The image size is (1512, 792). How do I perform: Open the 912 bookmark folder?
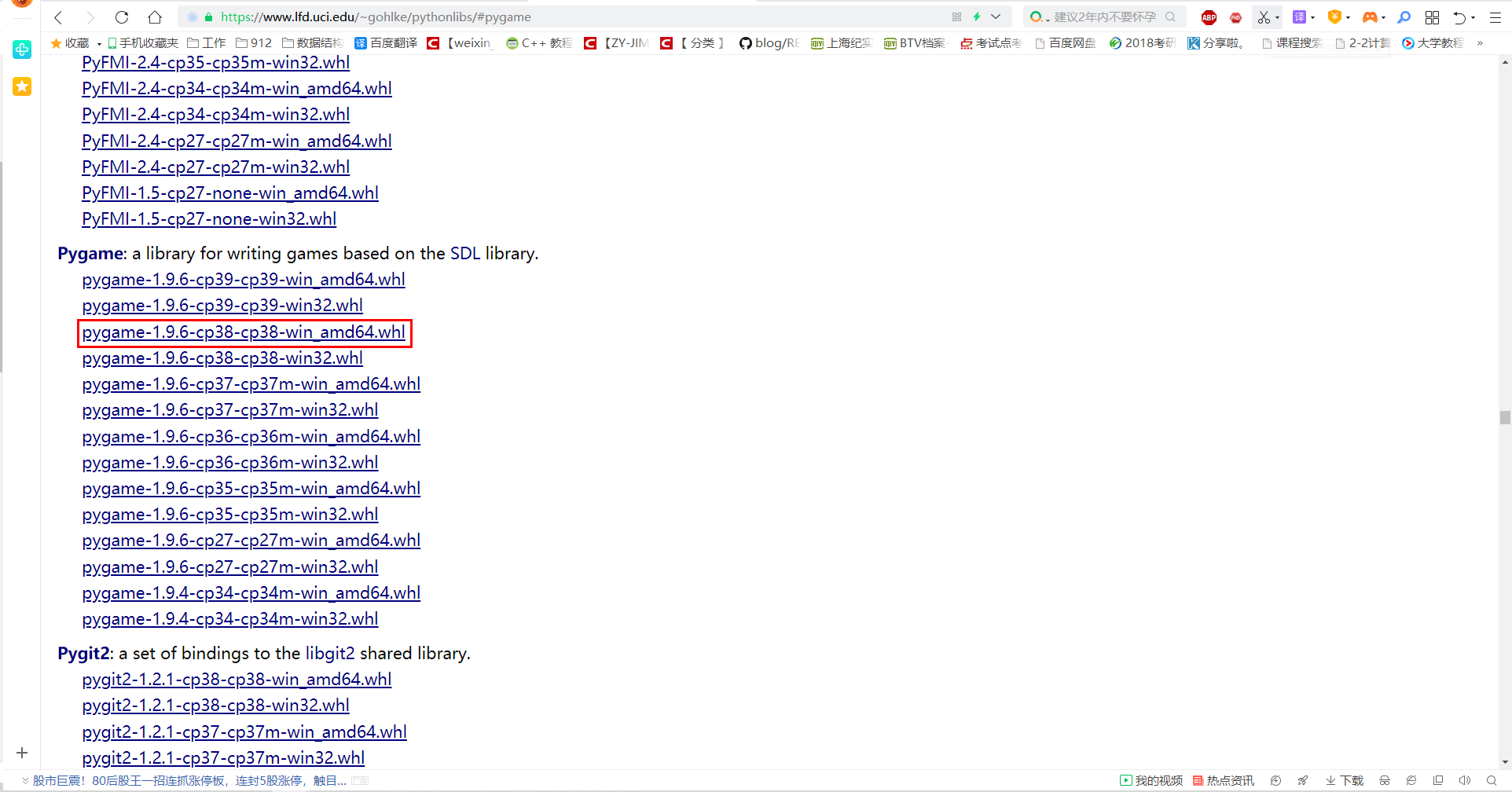(254, 43)
